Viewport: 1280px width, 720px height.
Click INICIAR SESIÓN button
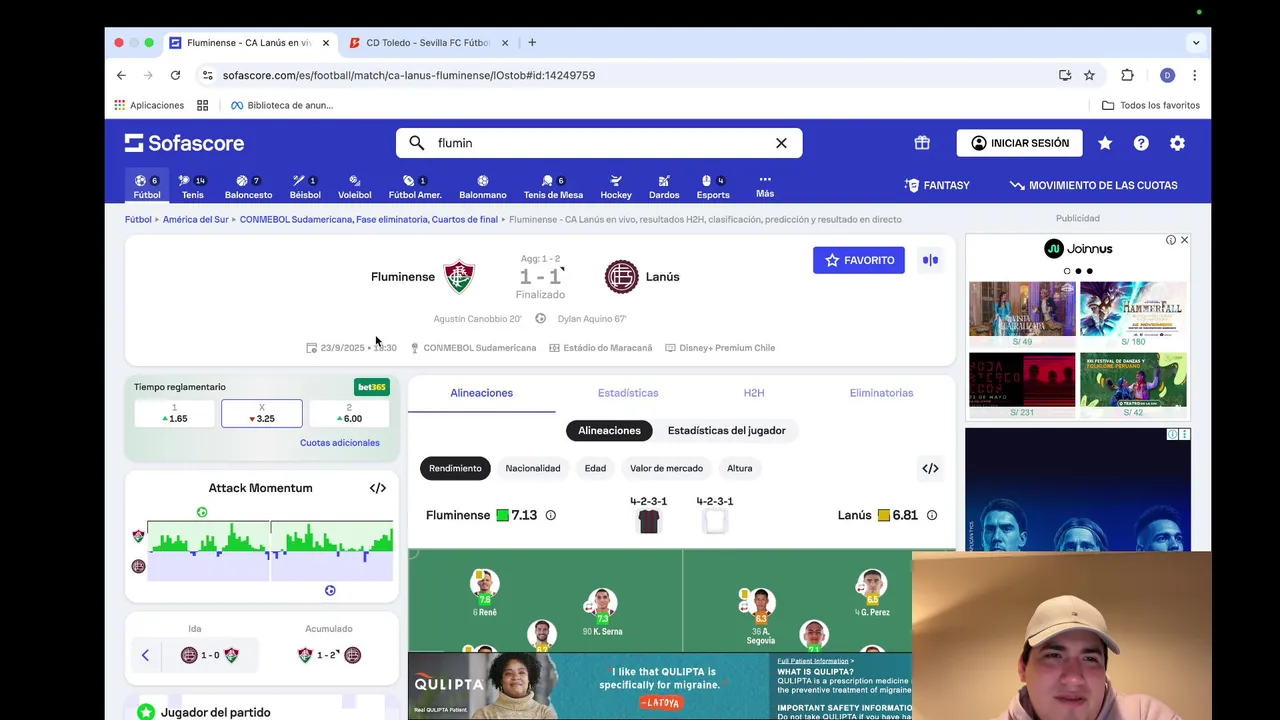(1019, 143)
